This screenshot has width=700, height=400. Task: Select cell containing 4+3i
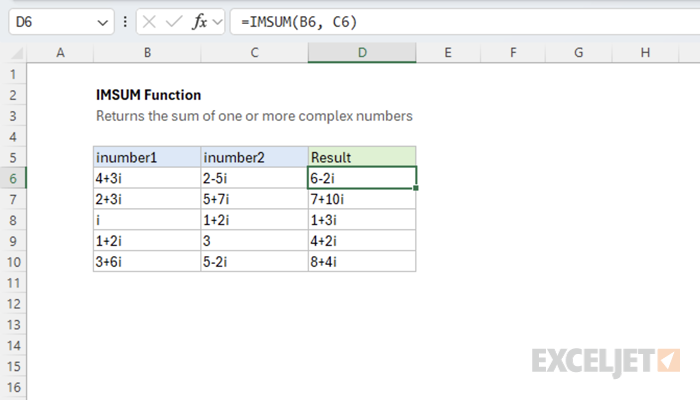coord(147,178)
